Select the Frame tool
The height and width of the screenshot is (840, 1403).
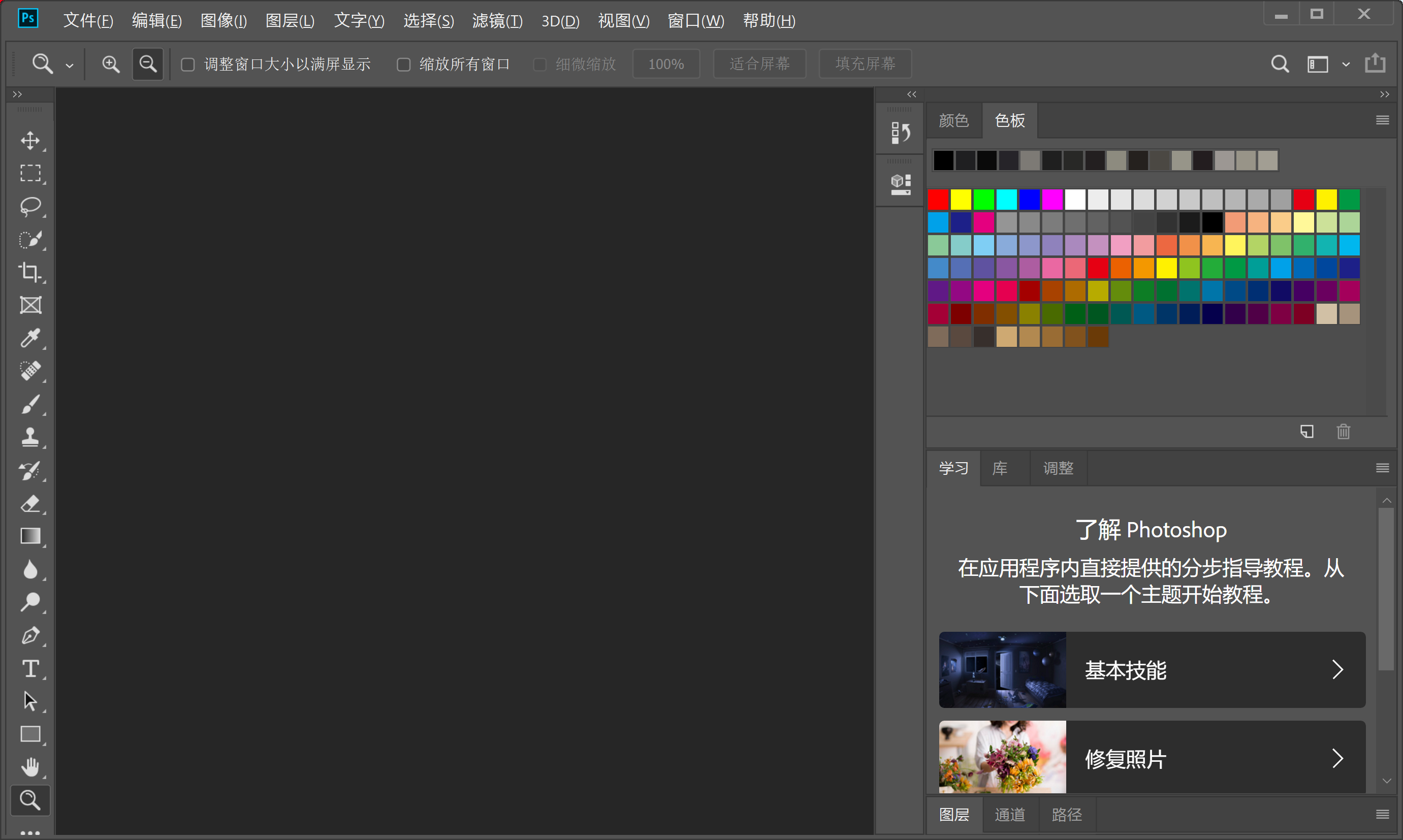[x=30, y=305]
